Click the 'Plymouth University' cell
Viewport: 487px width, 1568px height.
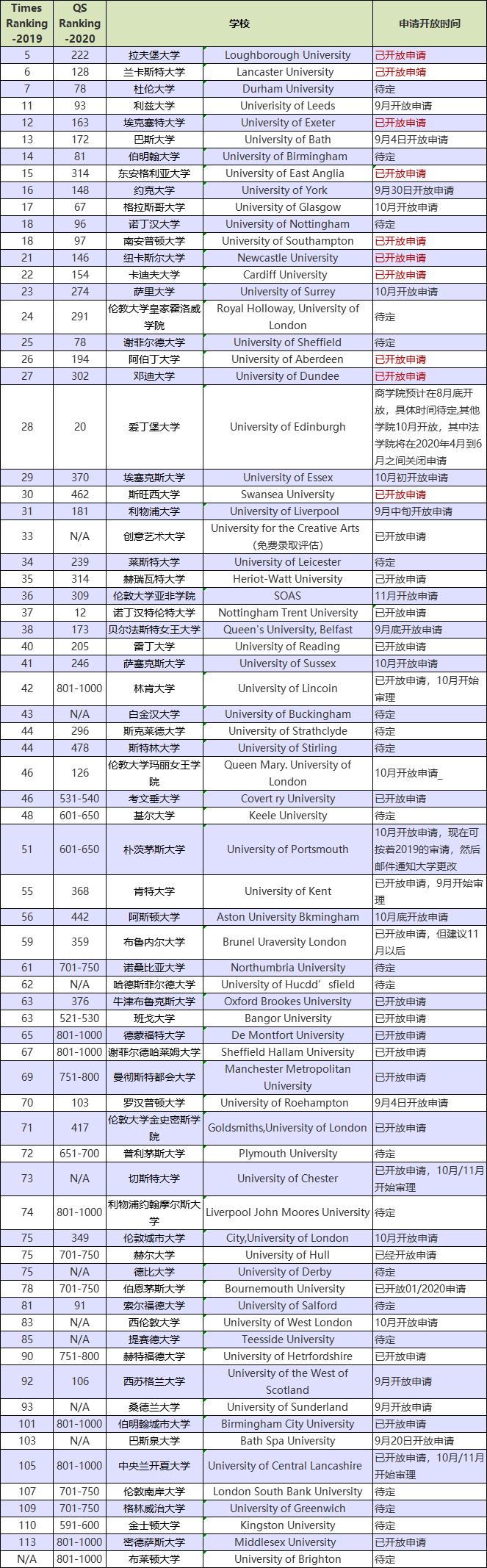pos(288,1154)
